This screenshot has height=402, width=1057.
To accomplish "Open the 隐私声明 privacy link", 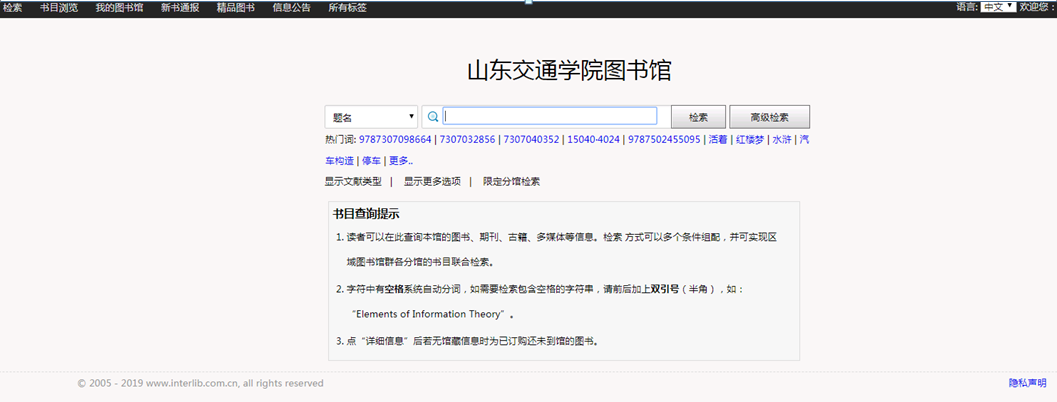I will point(1027,383).
